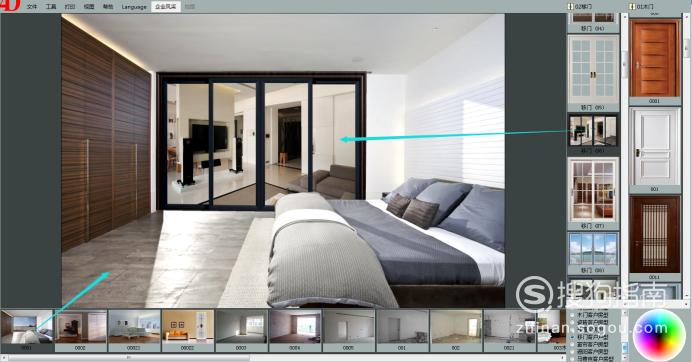Load the white sofa living room scene
692x362 pixels.
134,327
